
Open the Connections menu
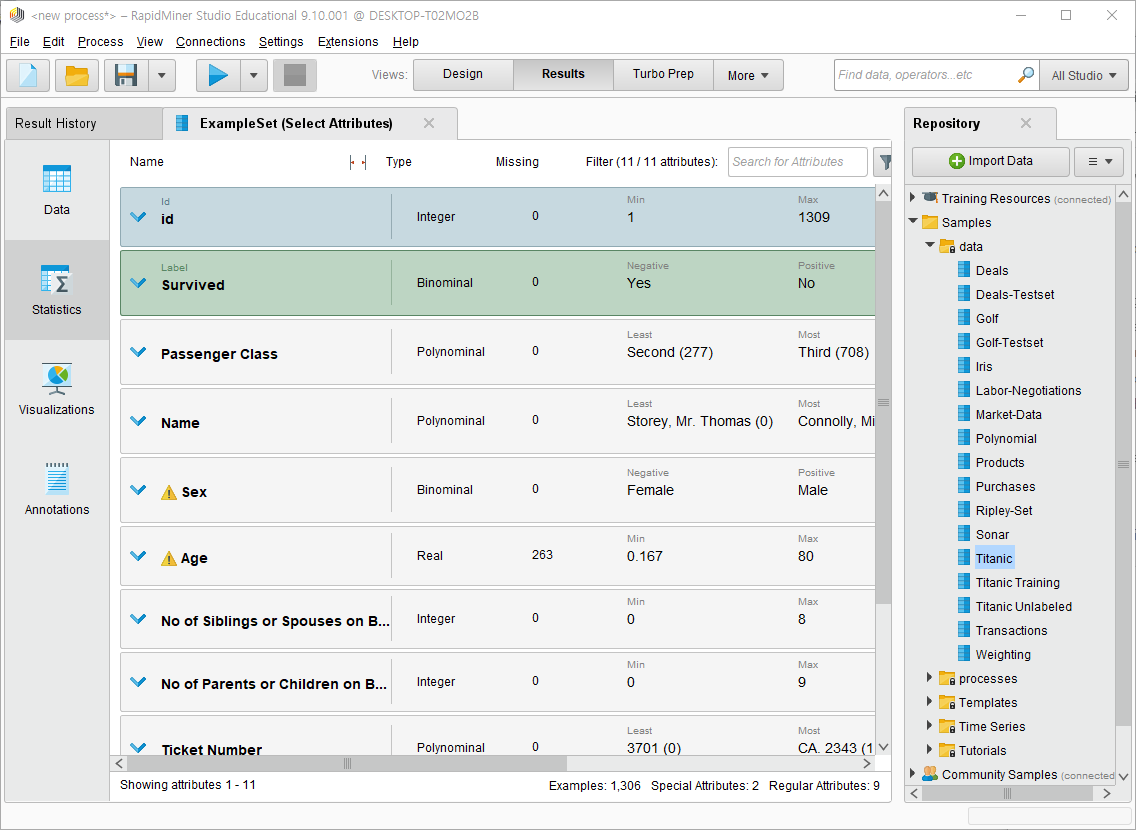(x=210, y=42)
